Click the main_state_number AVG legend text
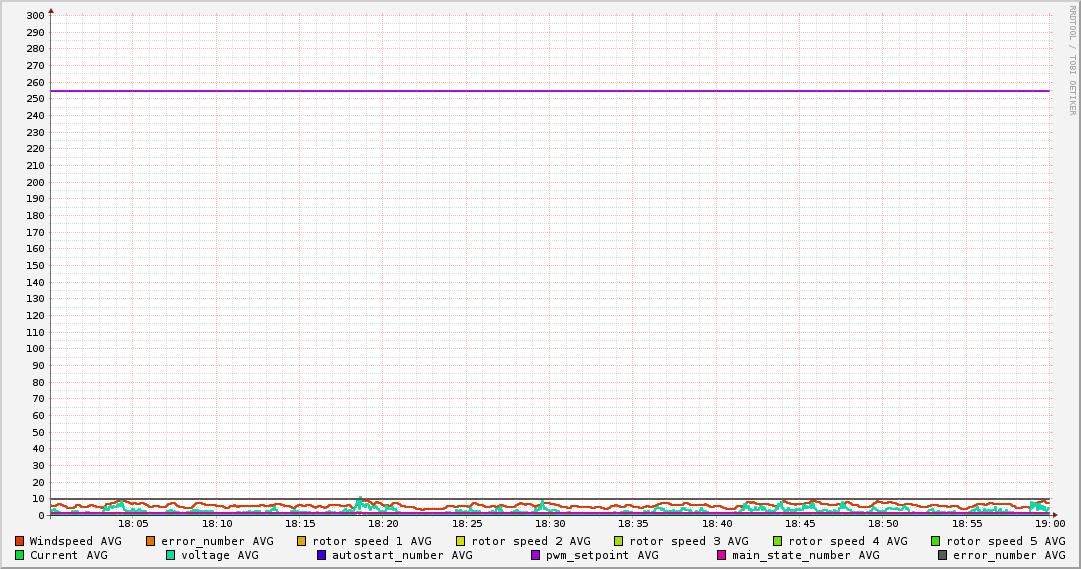 (x=805, y=555)
